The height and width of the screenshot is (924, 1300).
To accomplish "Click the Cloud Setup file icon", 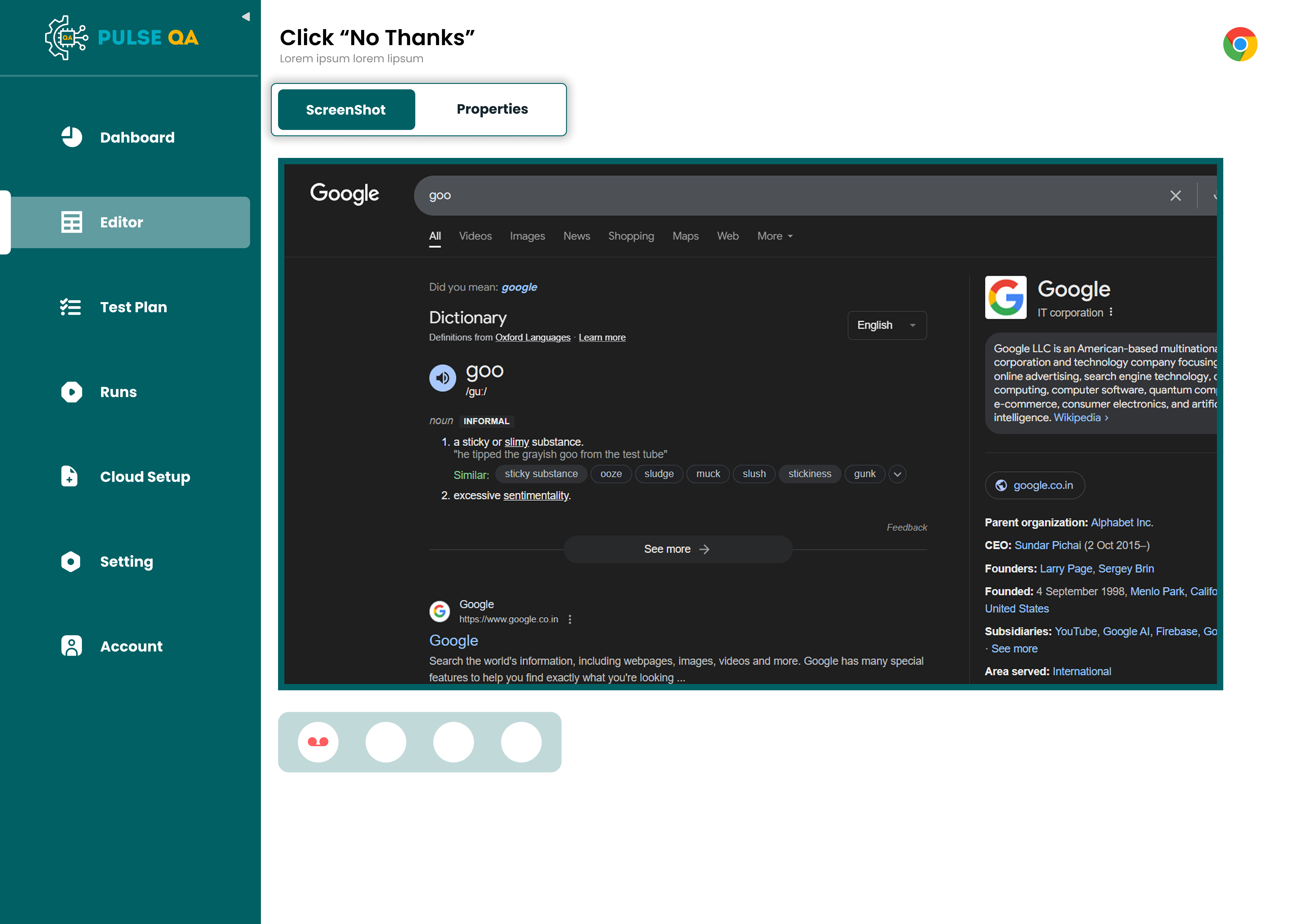I will tap(70, 476).
